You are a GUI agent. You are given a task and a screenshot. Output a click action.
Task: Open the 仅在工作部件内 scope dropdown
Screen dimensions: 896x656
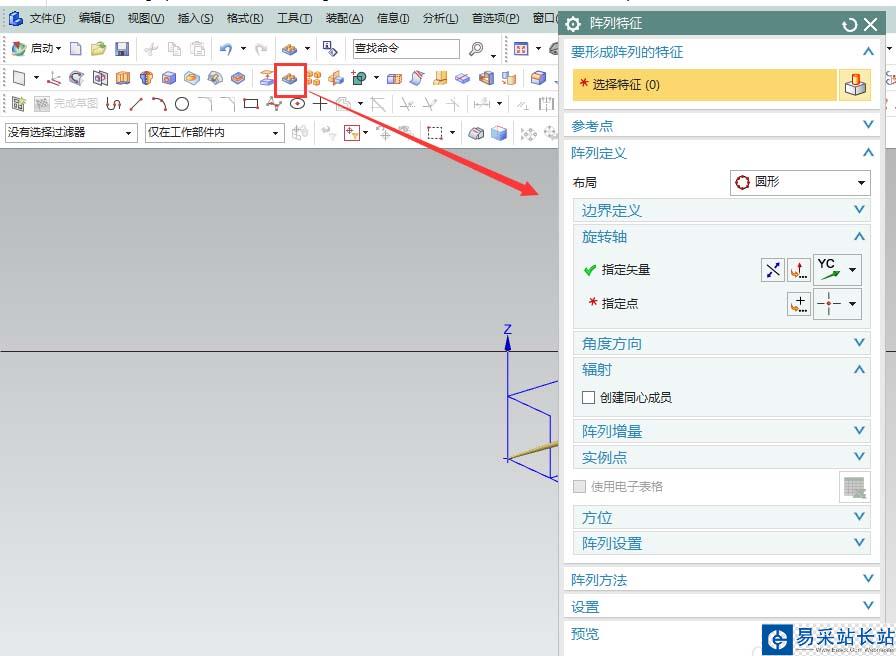pyautogui.click(x=215, y=133)
